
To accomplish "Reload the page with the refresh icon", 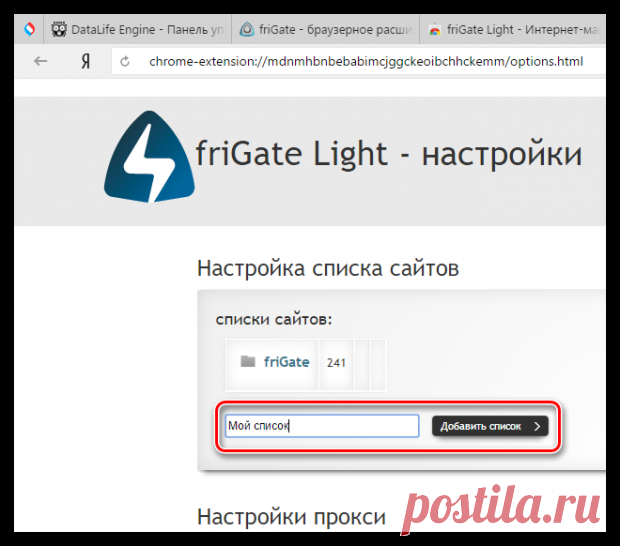I will (125, 61).
